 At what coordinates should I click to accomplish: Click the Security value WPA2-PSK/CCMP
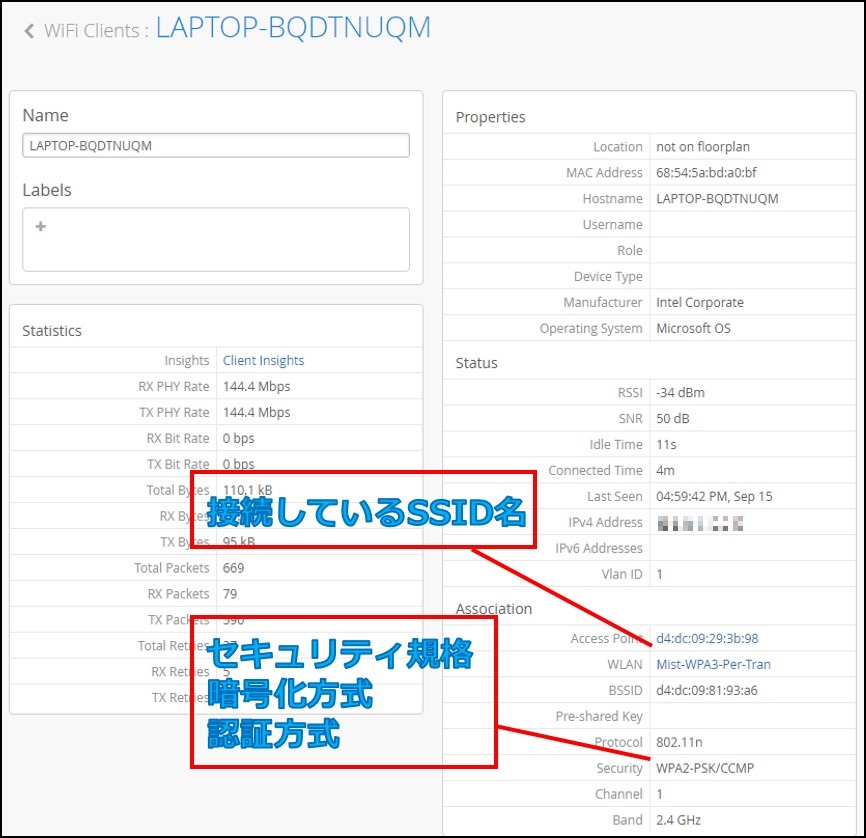coord(705,768)
